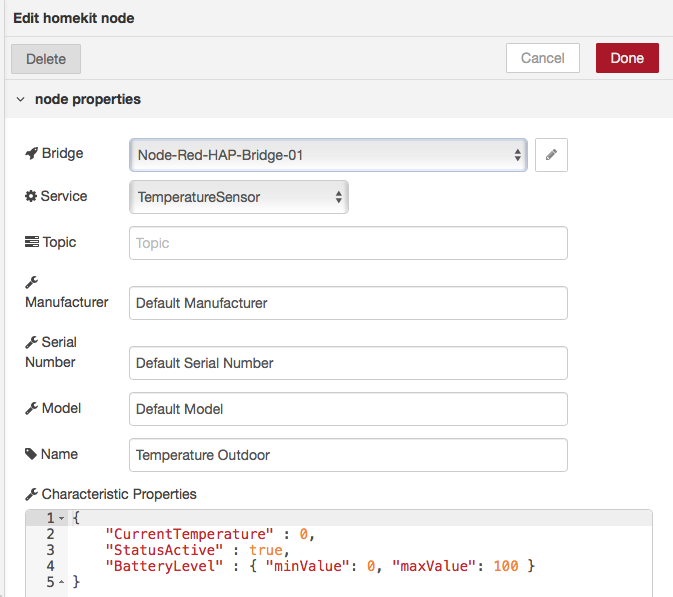Click the "CurrentTemperature" key in editor

pyautogui.click(x=189, y=534)
